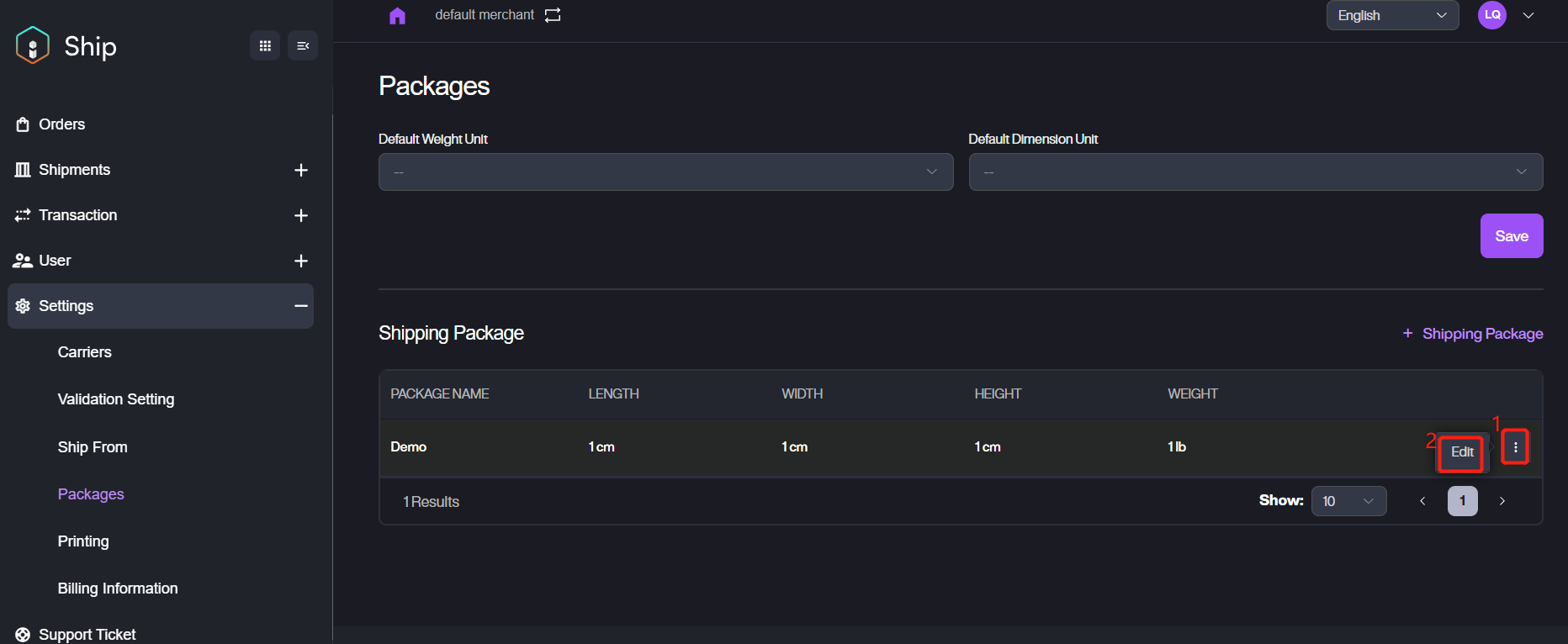The width and height of the screenshot is (1568, 644).
Task: Click the LQ user avatar
Action: [1492, 15]
